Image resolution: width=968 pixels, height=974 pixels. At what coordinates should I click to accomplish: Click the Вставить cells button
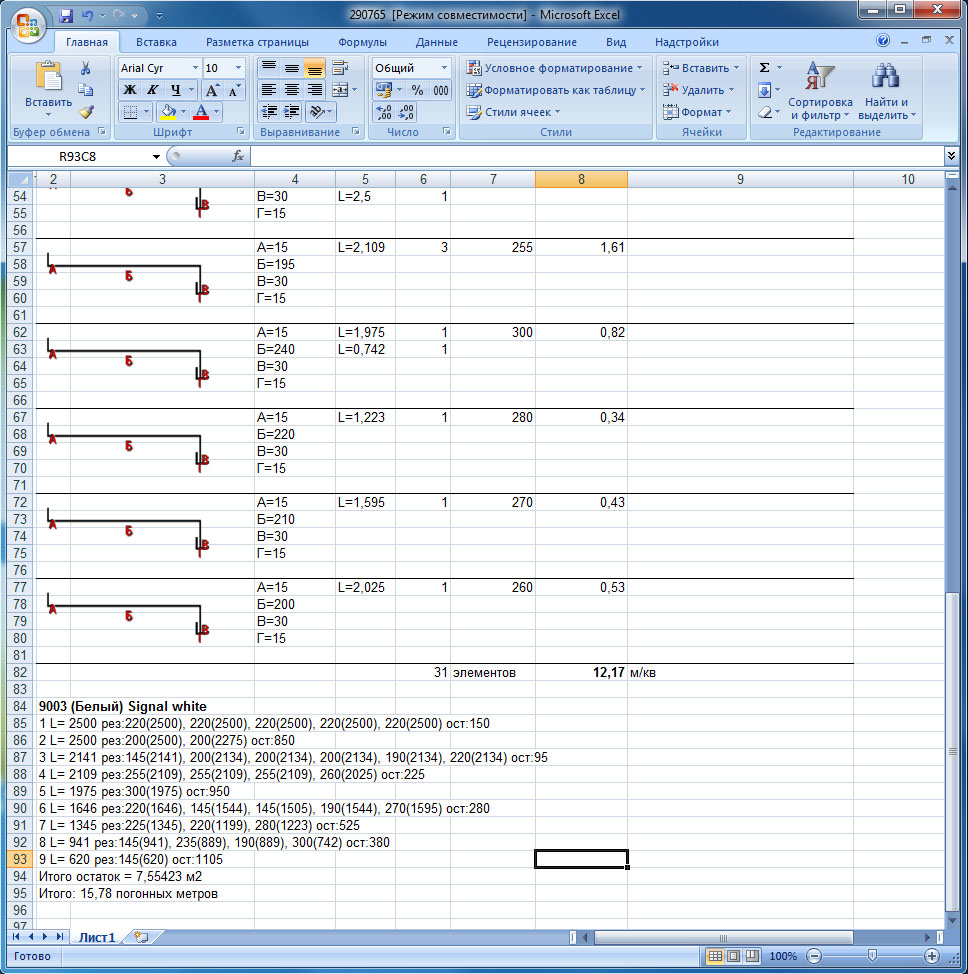[701, 68]
